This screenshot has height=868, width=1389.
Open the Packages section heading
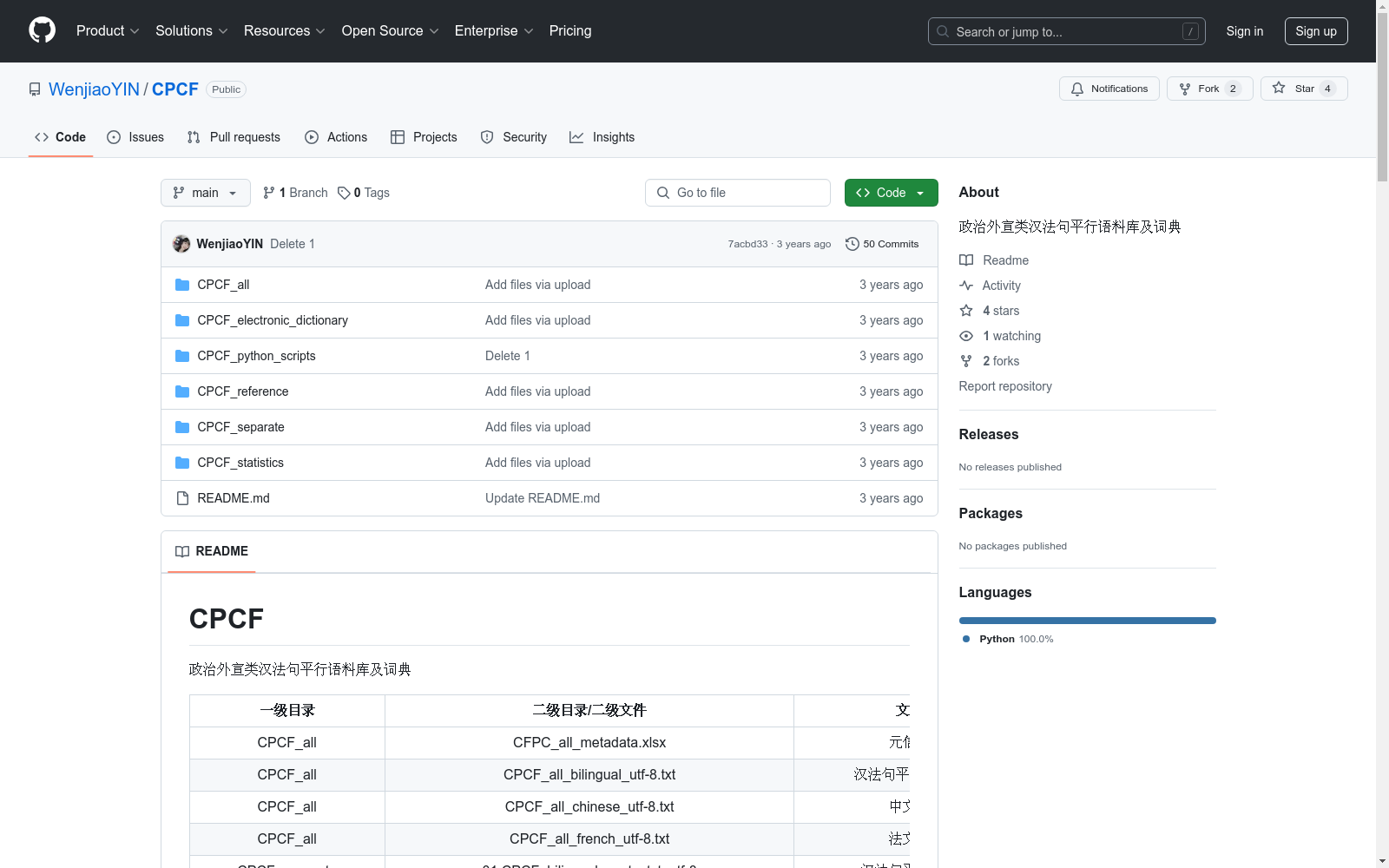(991, 513)
